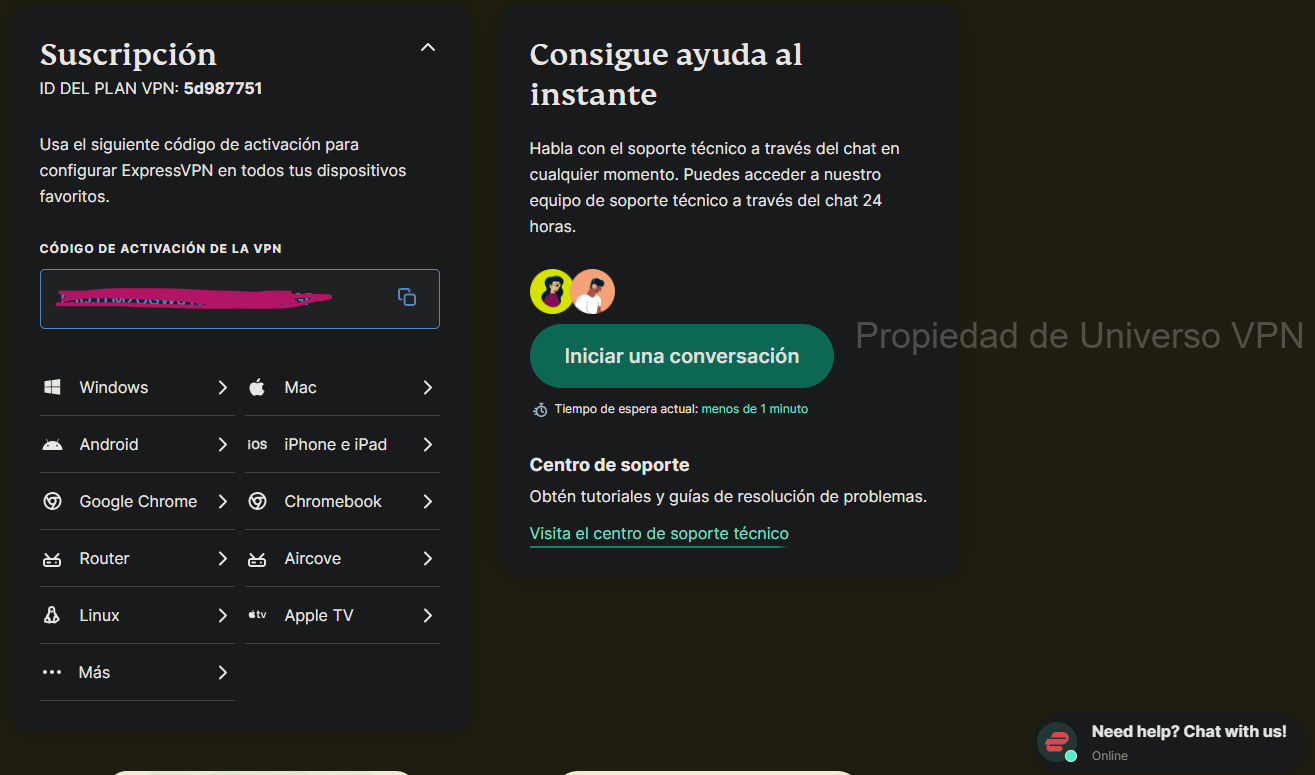This screenshot has width=1315, height=775.
Task: Expand the Chromebook instructions arrow
Action: pyautogui.click(x=428, y=501)
